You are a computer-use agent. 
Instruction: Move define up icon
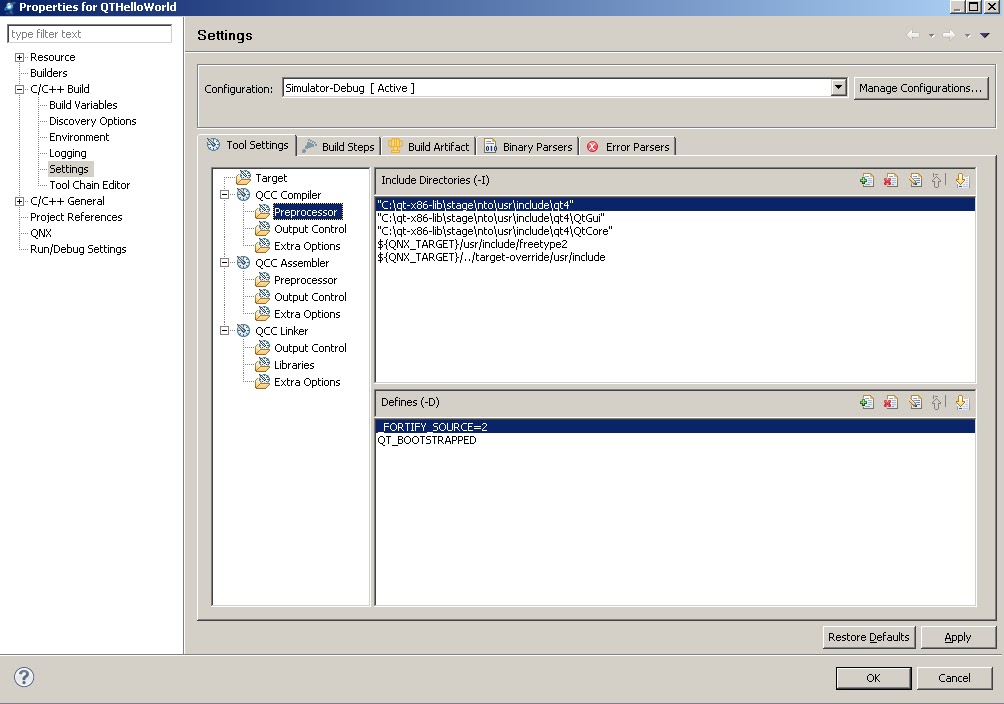click(937, 402)
